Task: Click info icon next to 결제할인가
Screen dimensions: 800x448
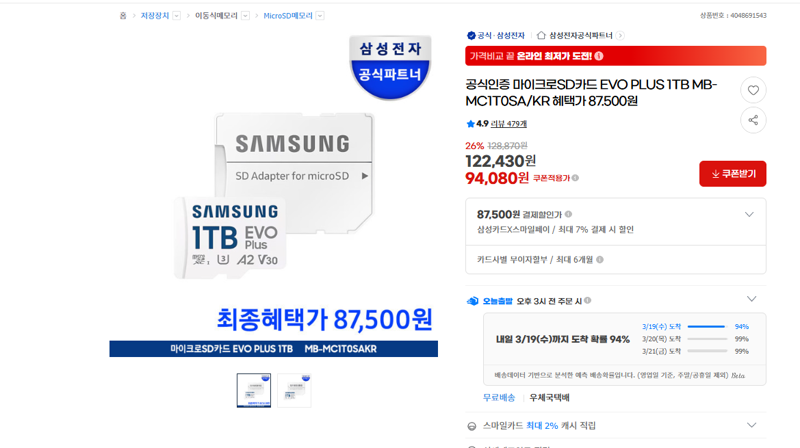Action: [568, 214]
